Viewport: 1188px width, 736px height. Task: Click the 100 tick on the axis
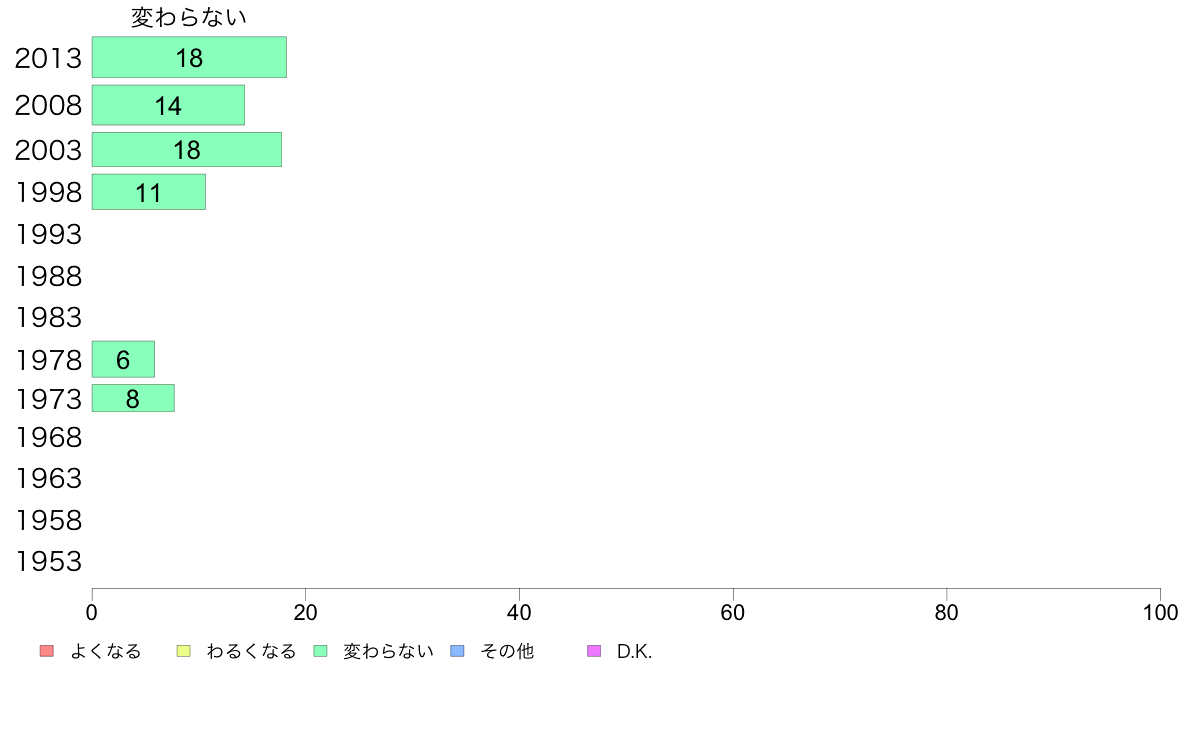coord(1160,612)
